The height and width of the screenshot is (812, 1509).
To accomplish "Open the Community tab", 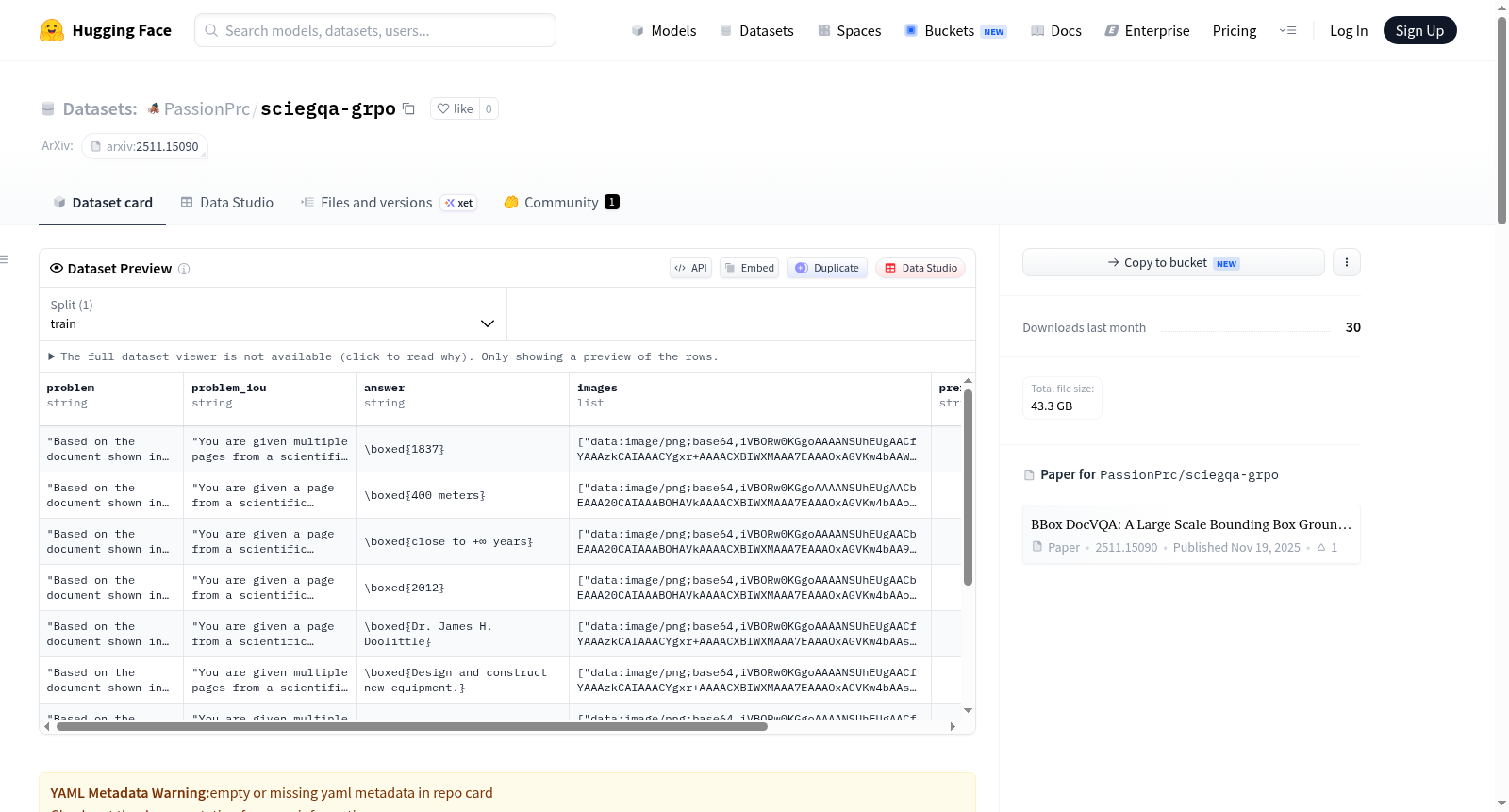I will (x=562, y=203).
